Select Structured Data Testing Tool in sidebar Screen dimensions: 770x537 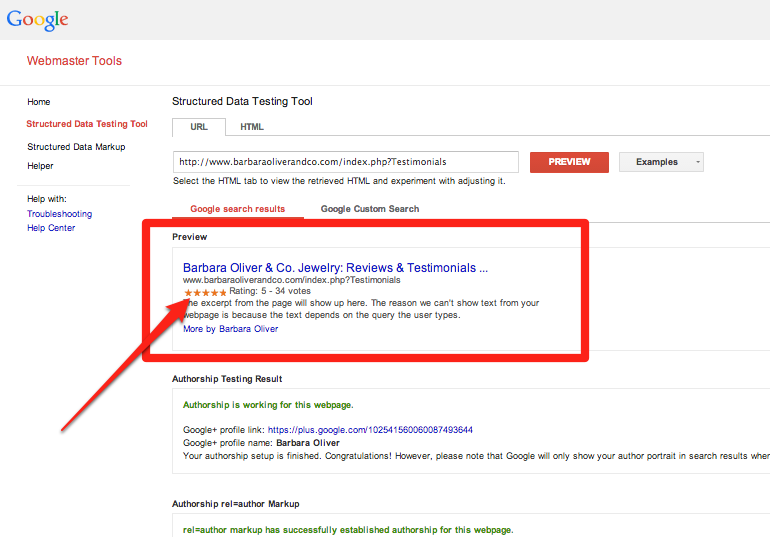tap(87, 124)
